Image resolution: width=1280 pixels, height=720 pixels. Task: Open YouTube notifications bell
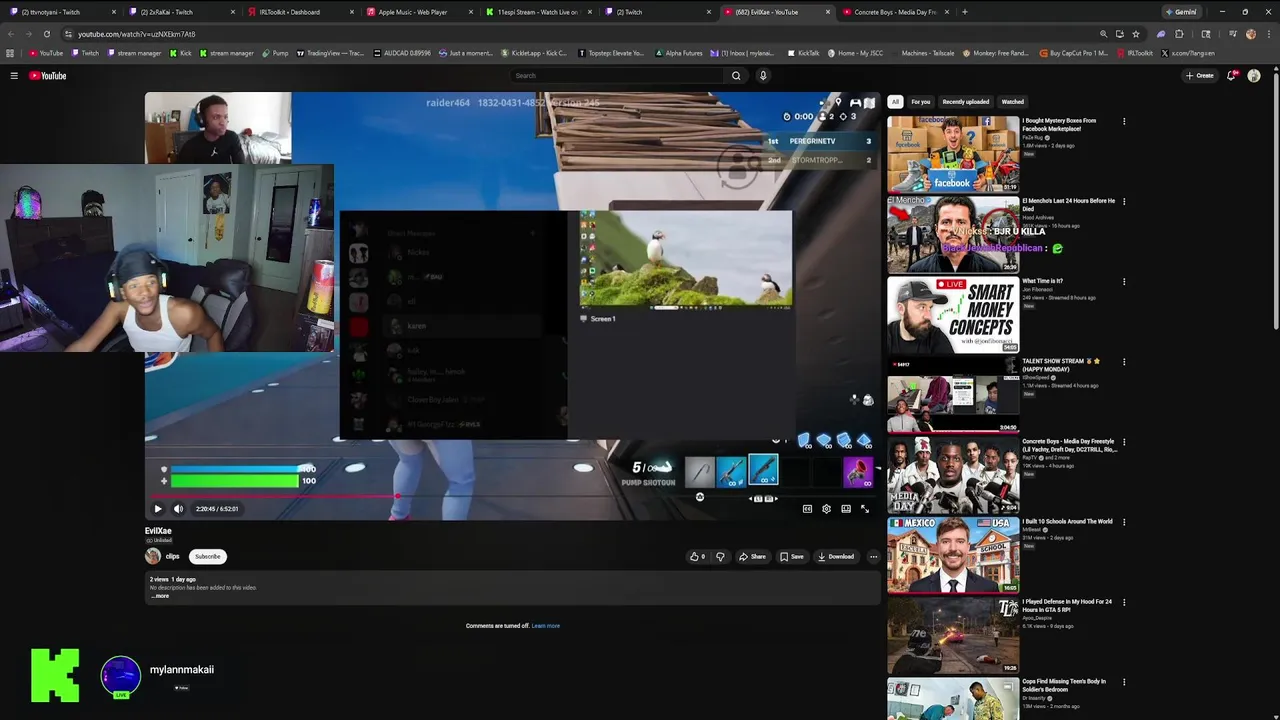click(x=1232, y=75)
